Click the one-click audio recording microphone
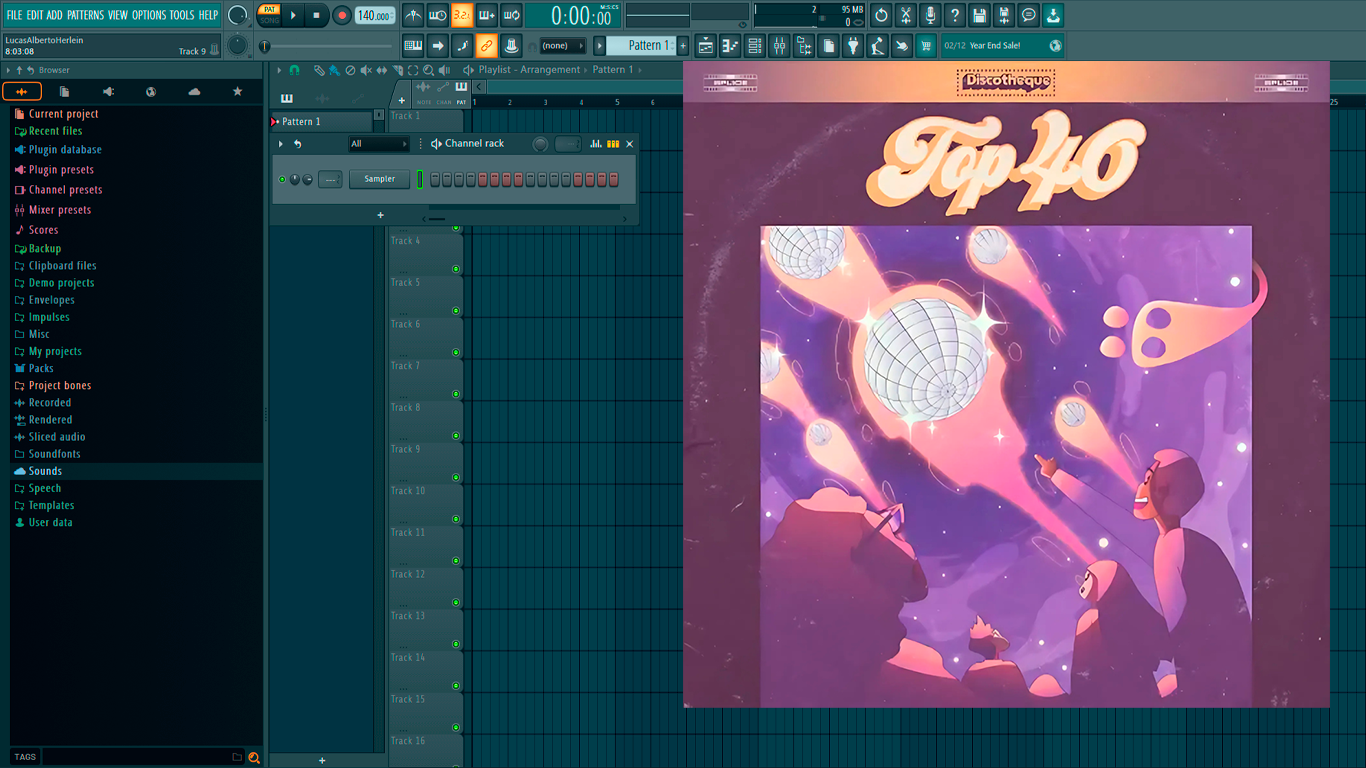Viewport: 1366px width, 768px height. (930, 15)
